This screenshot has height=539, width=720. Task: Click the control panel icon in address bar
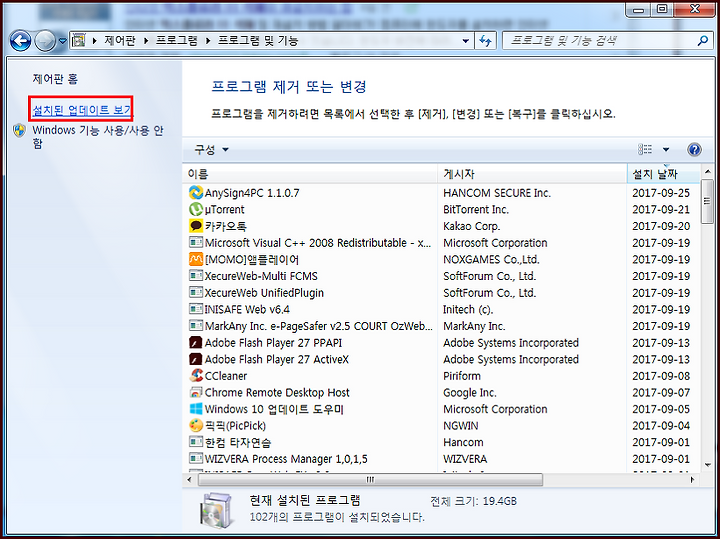coord(79,40)
